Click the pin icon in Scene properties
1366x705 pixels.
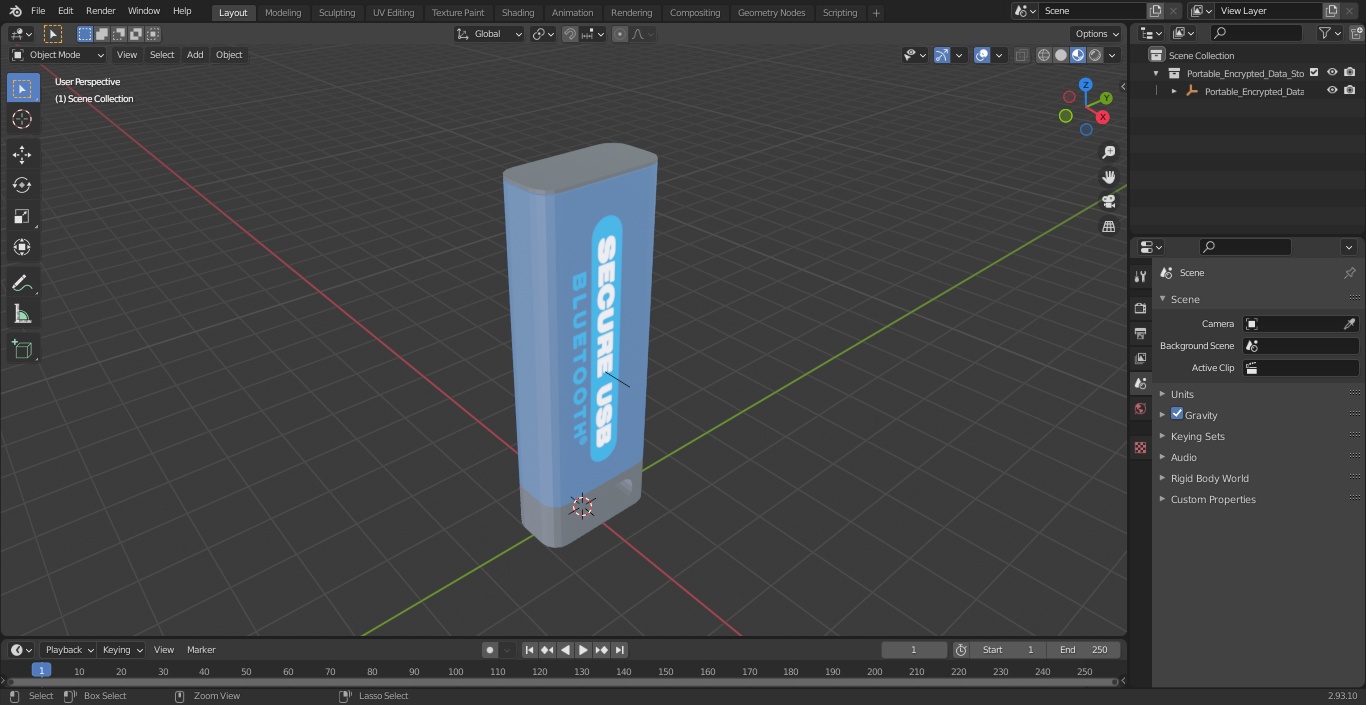tap(1349, 272)
